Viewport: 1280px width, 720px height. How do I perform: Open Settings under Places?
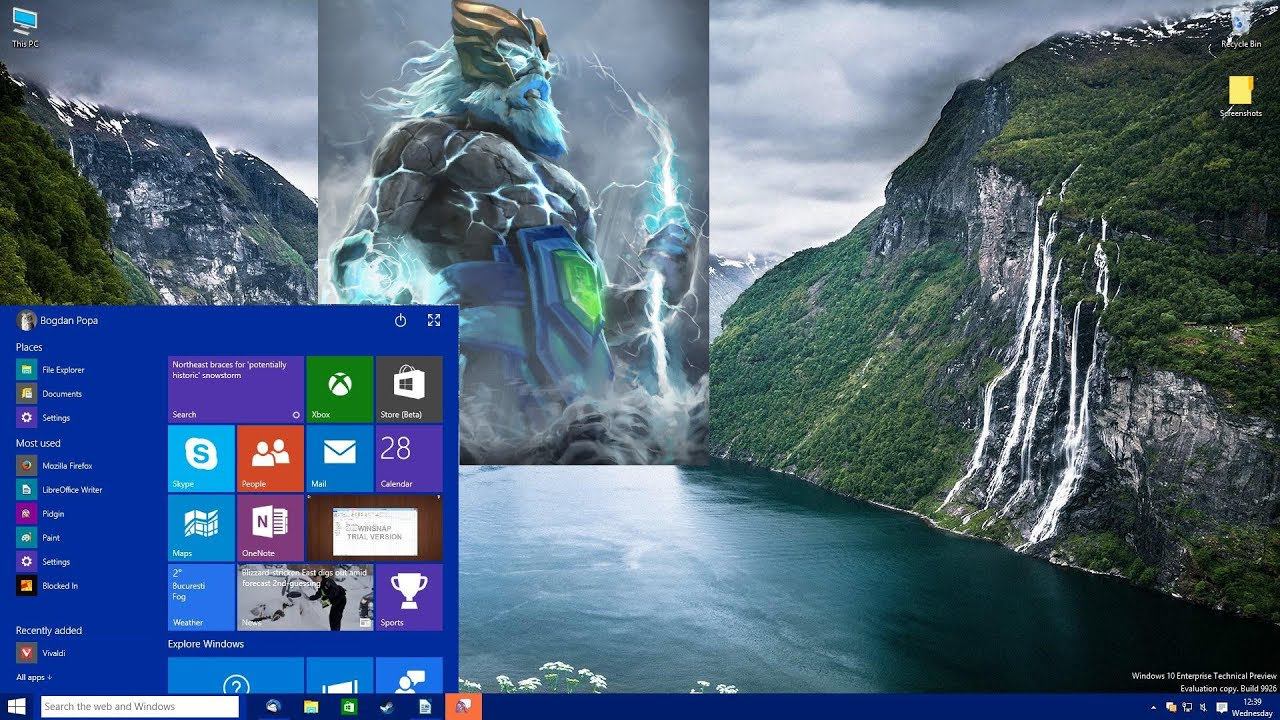[44, 418]
